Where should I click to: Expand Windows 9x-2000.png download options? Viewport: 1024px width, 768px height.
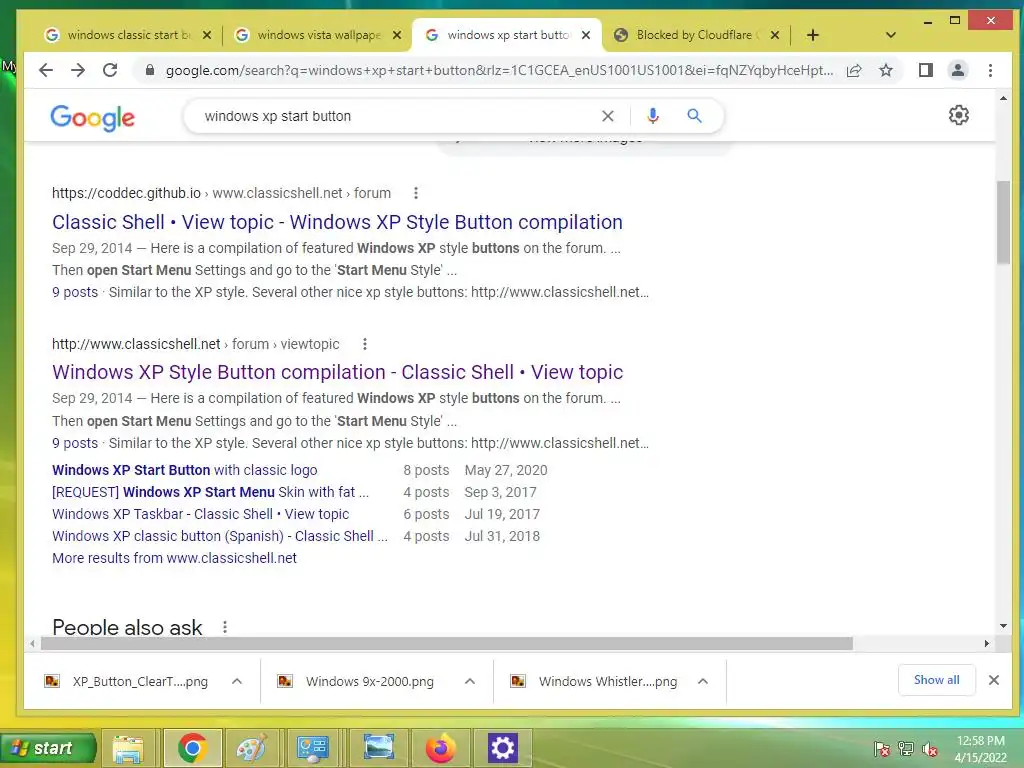click(x=470, y=681)
